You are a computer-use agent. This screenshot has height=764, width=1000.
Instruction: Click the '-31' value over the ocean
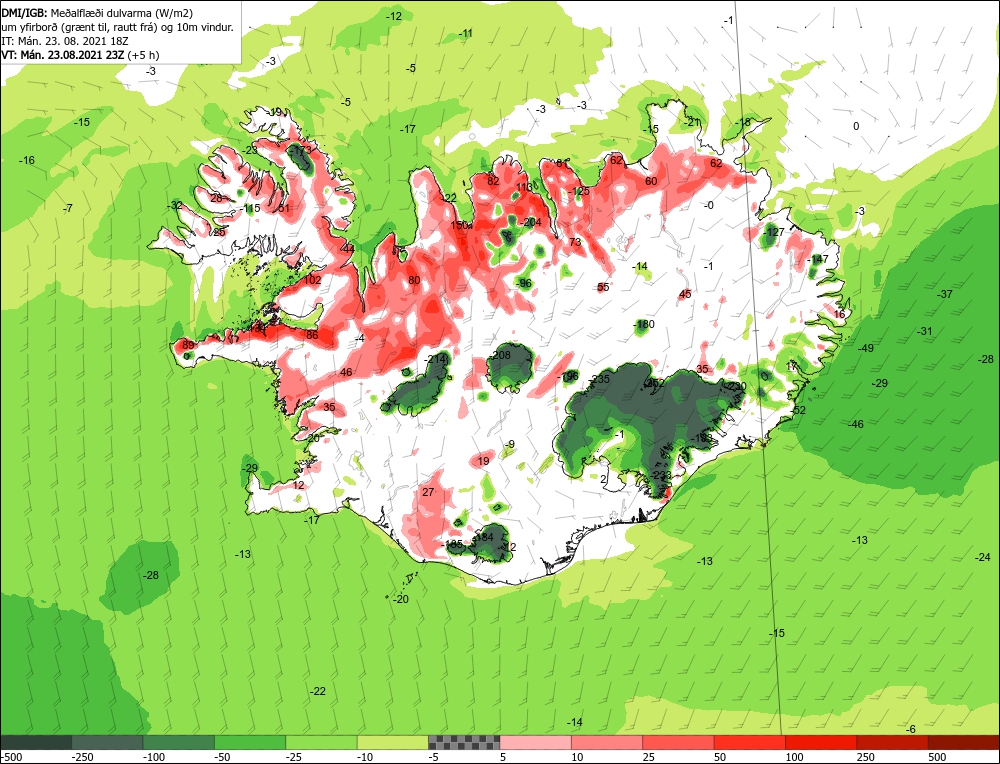(925, 331)
